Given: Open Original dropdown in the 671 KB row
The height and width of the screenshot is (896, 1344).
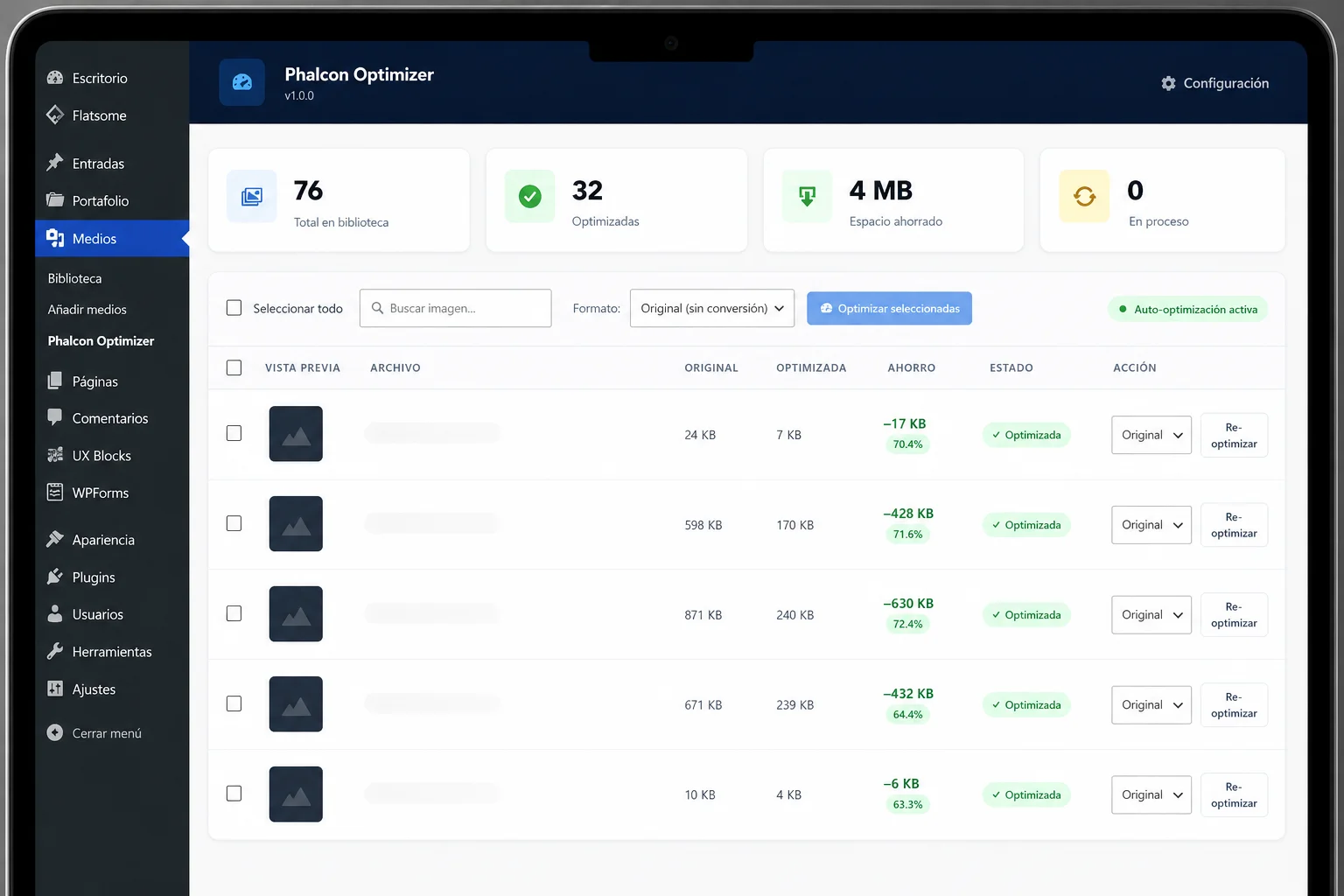Looking at the screenshot, I should point(1151,705).
